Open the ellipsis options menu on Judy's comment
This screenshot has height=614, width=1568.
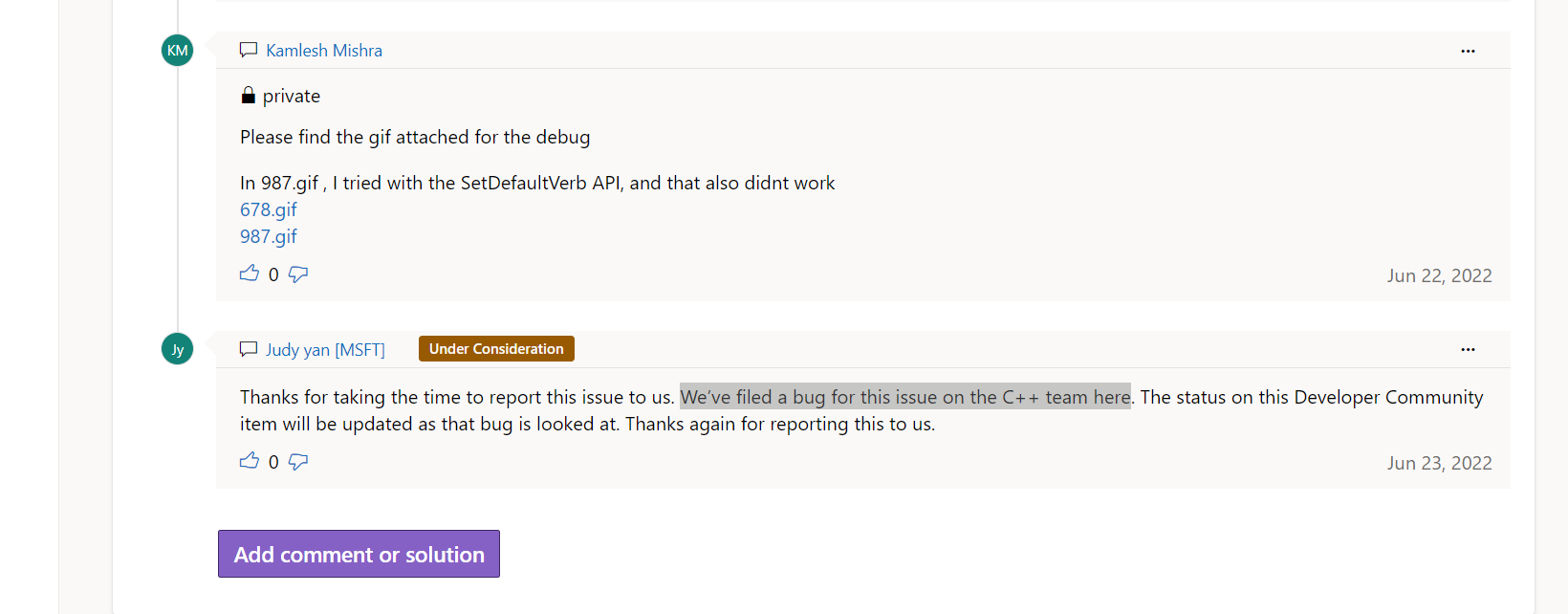tap(1468, 349)
